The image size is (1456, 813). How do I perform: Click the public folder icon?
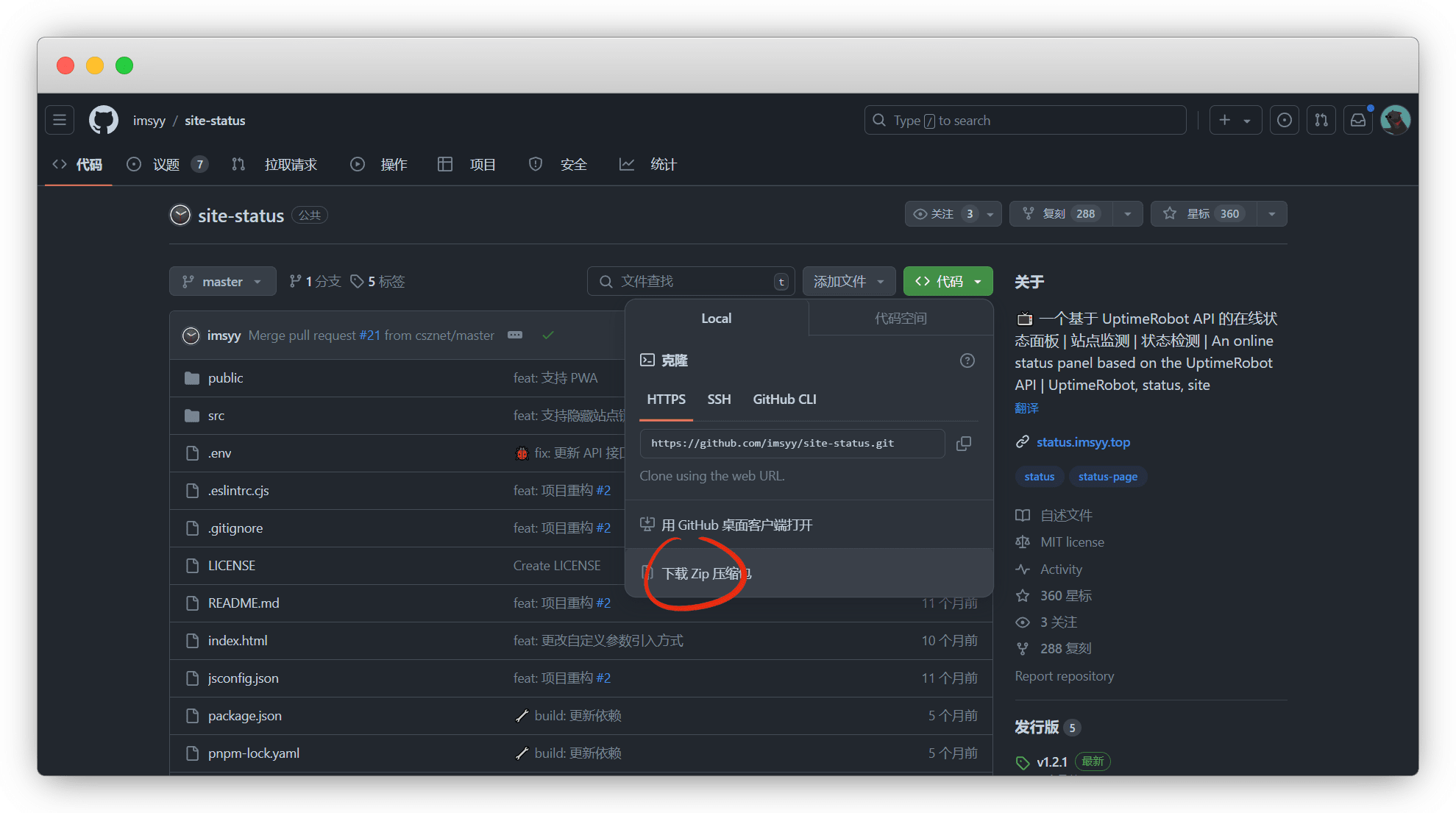[192, 378]
